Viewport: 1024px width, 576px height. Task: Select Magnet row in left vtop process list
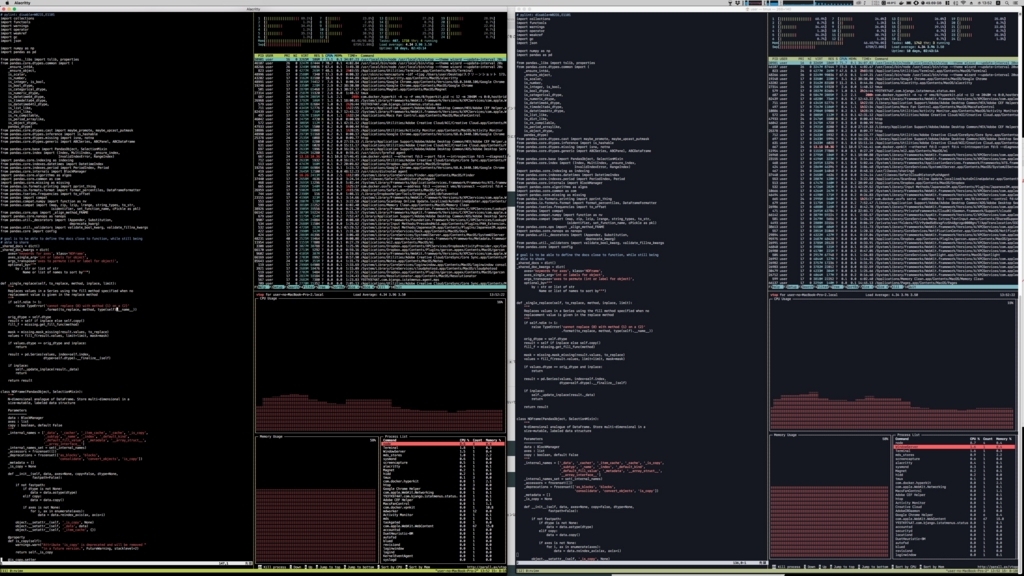point(443,470)
